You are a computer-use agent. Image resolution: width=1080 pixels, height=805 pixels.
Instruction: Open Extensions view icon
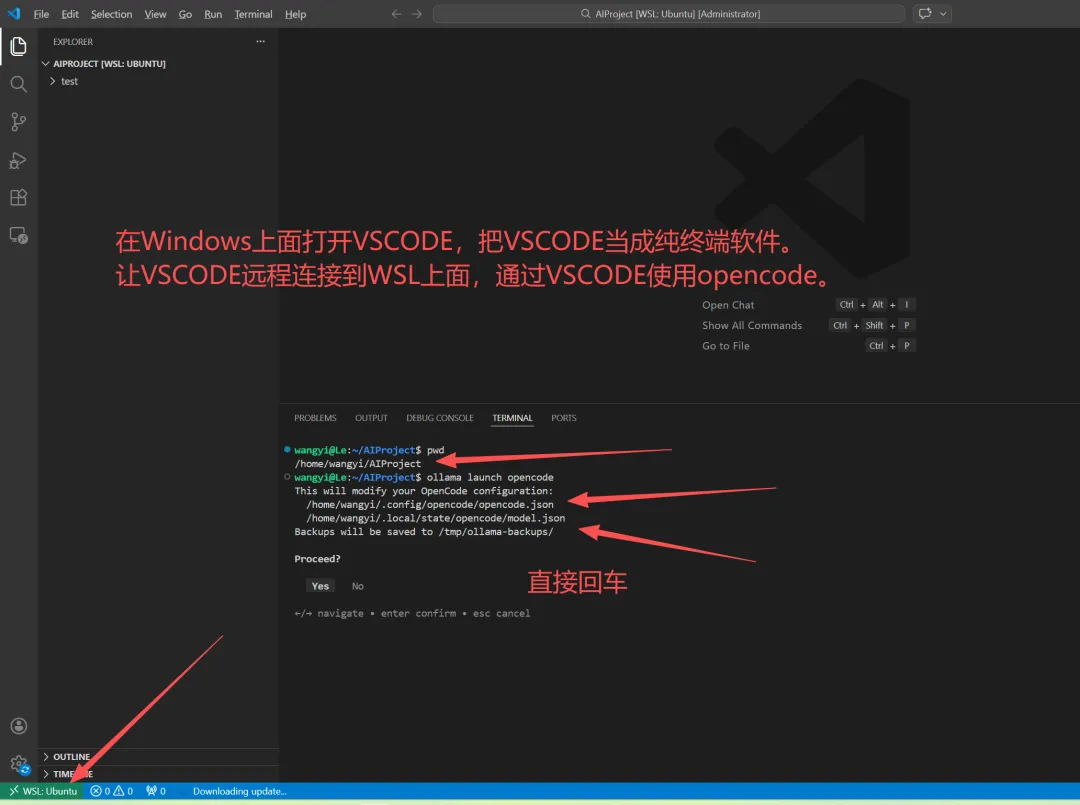tap(19, 198)
